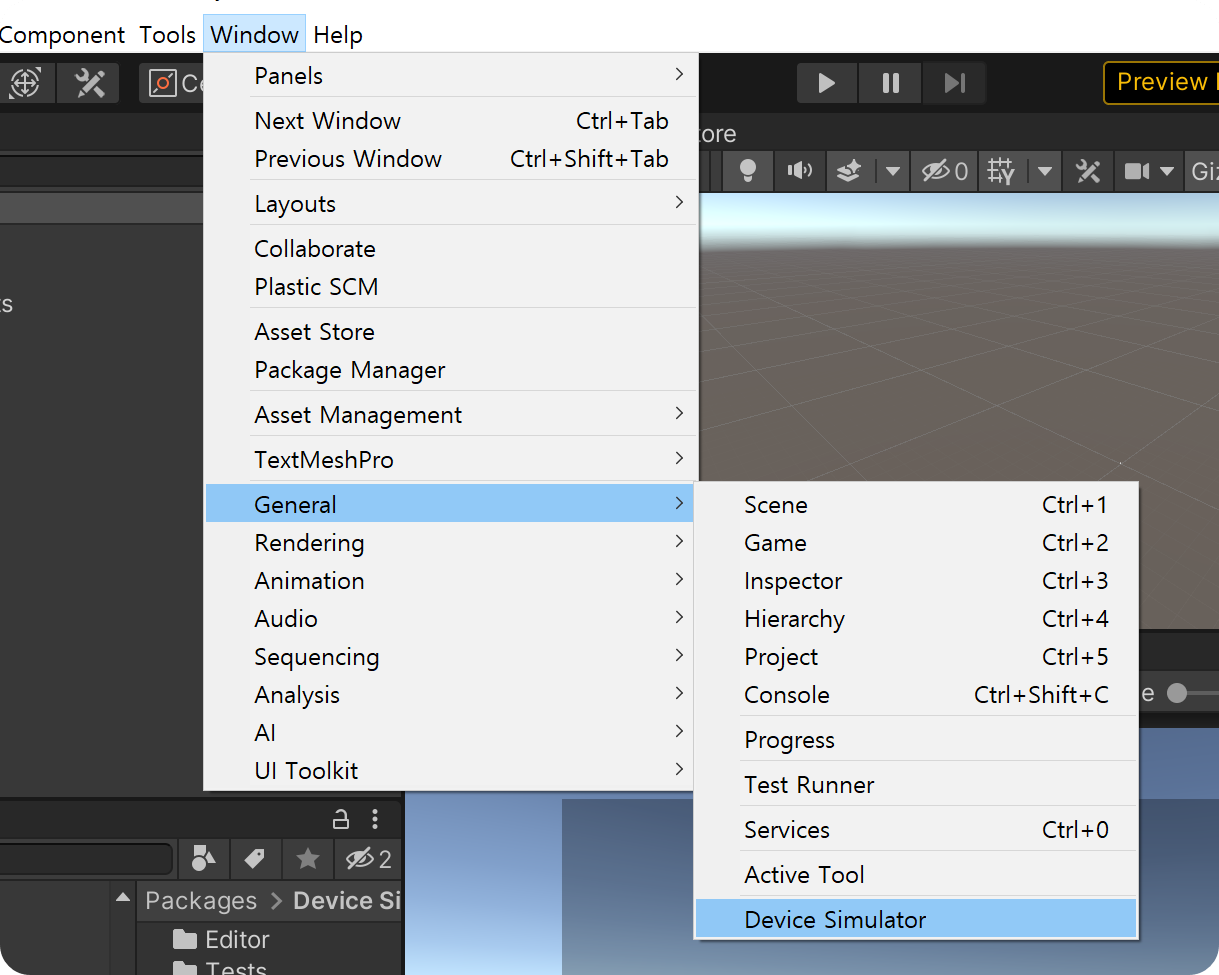Open the Tools menu

pos(167,35)
